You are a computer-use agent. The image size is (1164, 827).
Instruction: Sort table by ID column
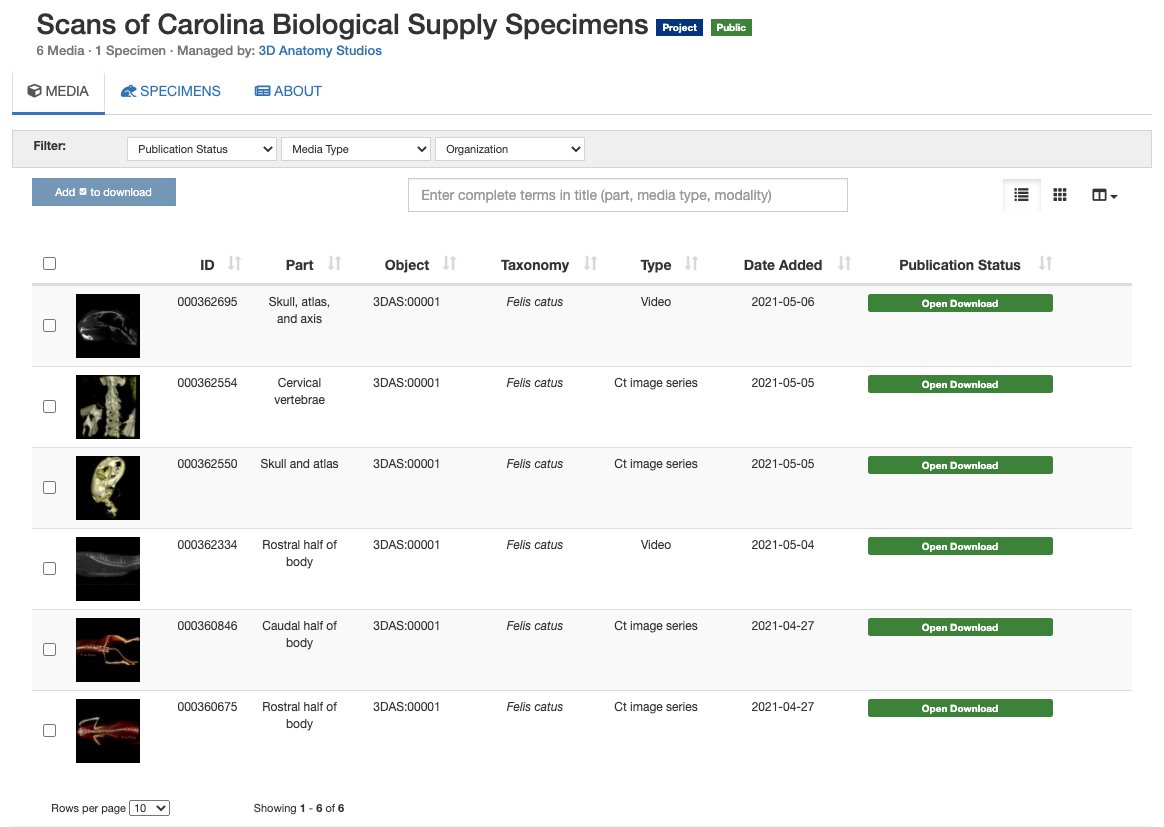235,264
